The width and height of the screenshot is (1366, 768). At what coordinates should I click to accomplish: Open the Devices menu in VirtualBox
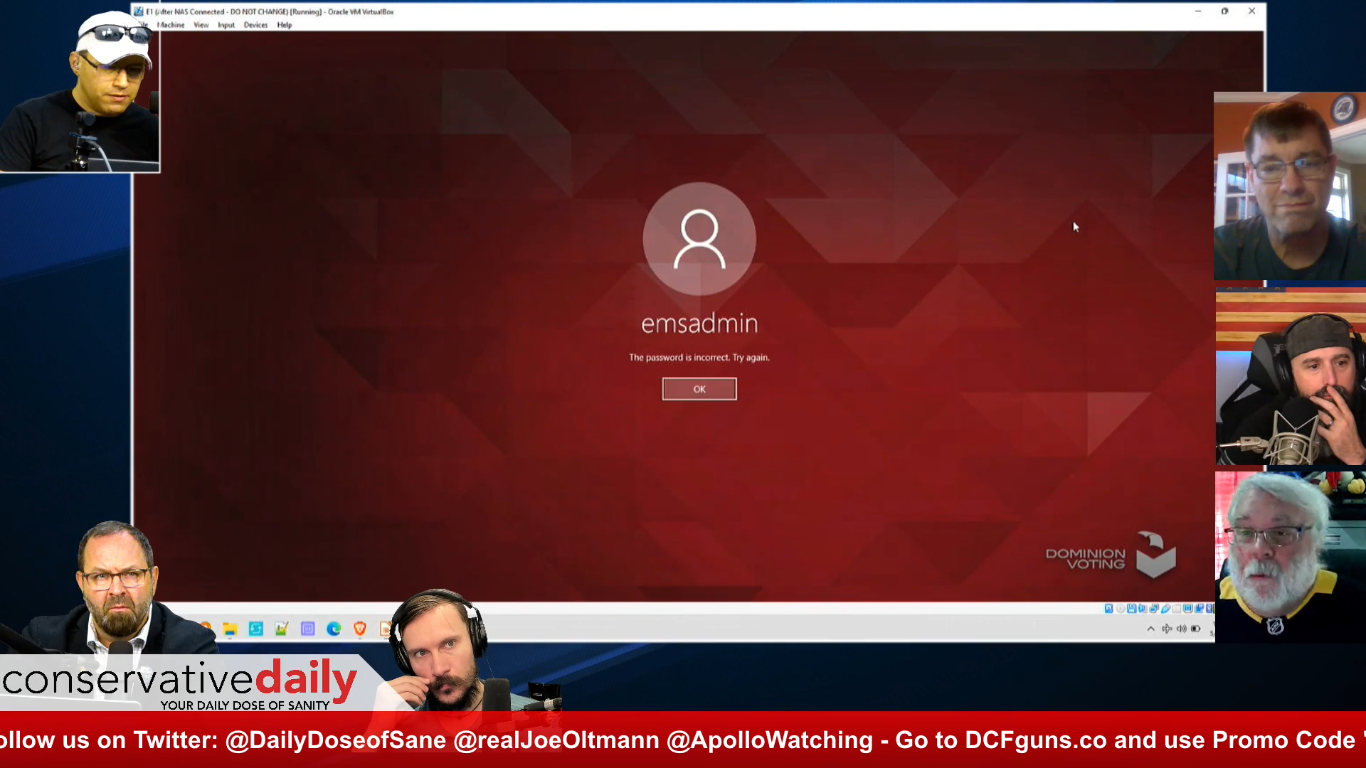256,25
